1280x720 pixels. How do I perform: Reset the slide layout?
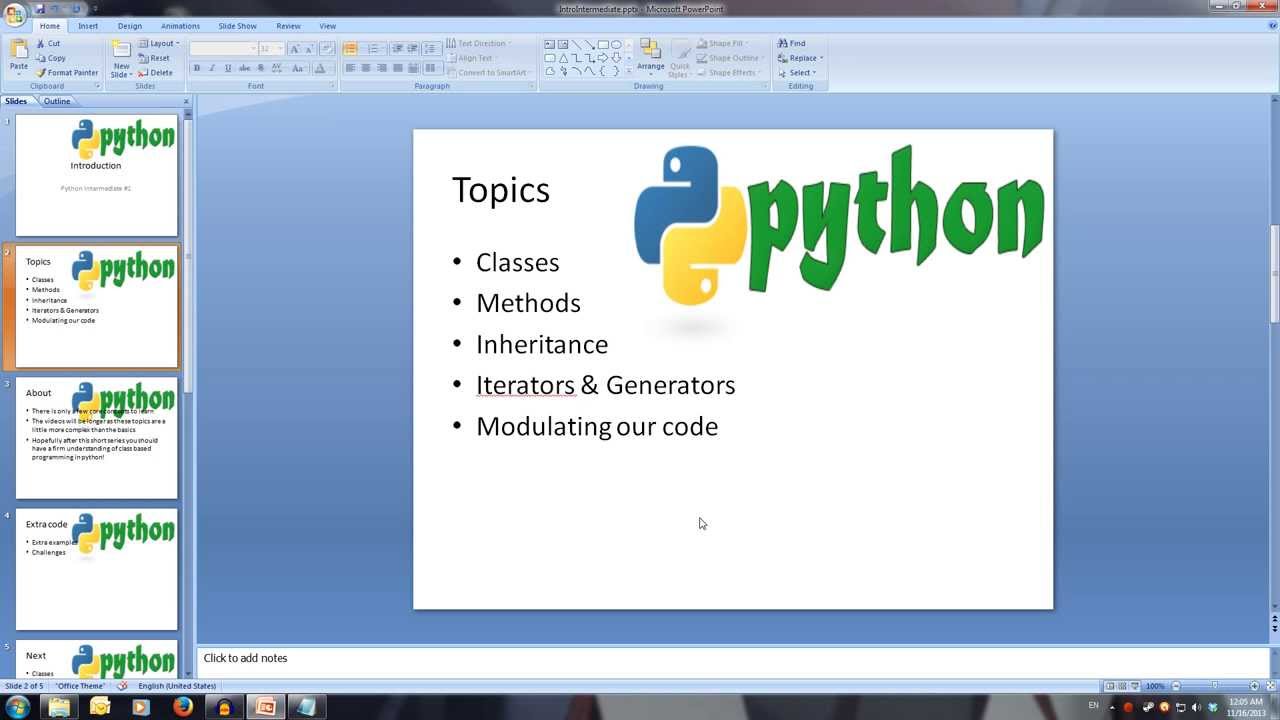(x=154, y=58)
